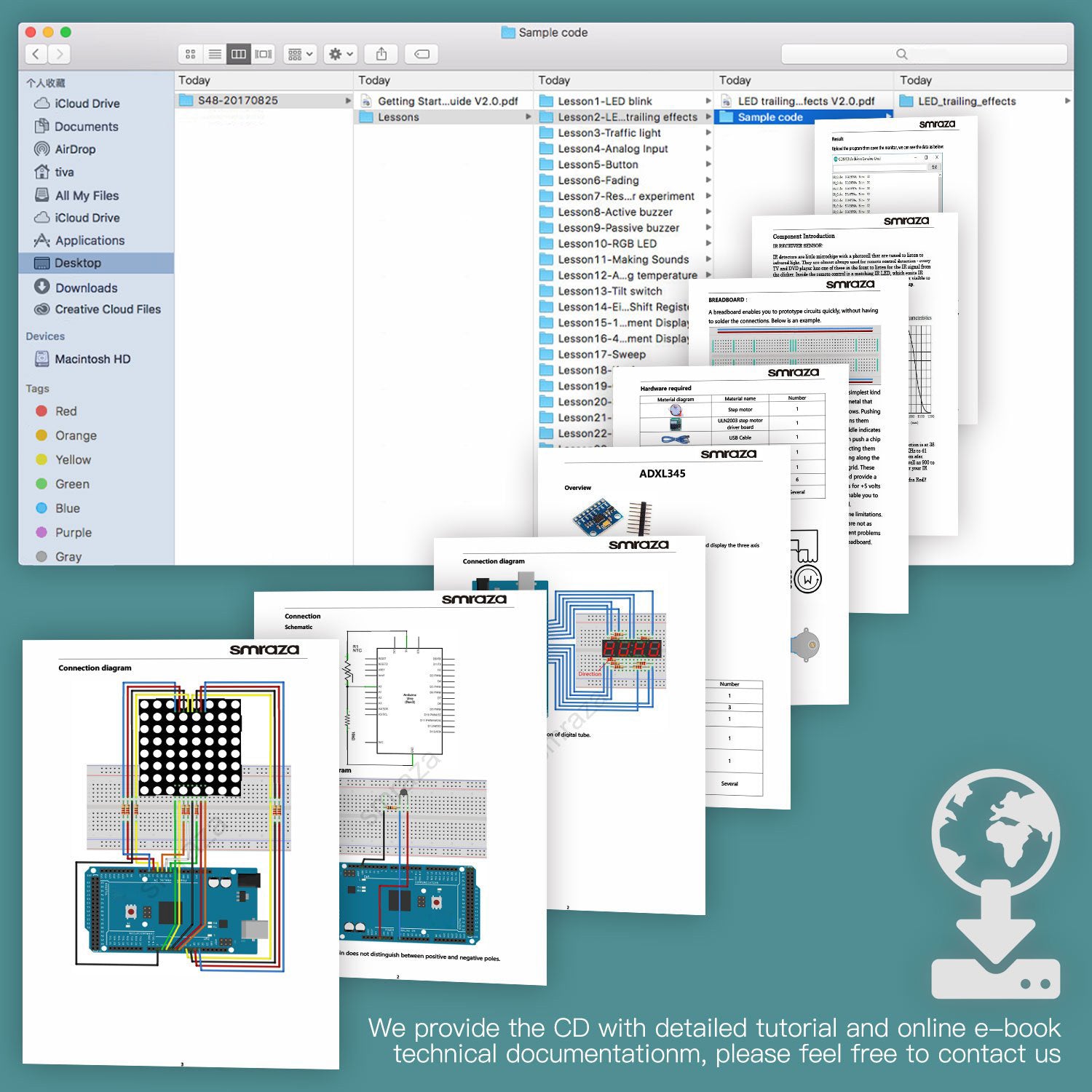Expand arrow beside Lesson5-Button

point(708,165)
